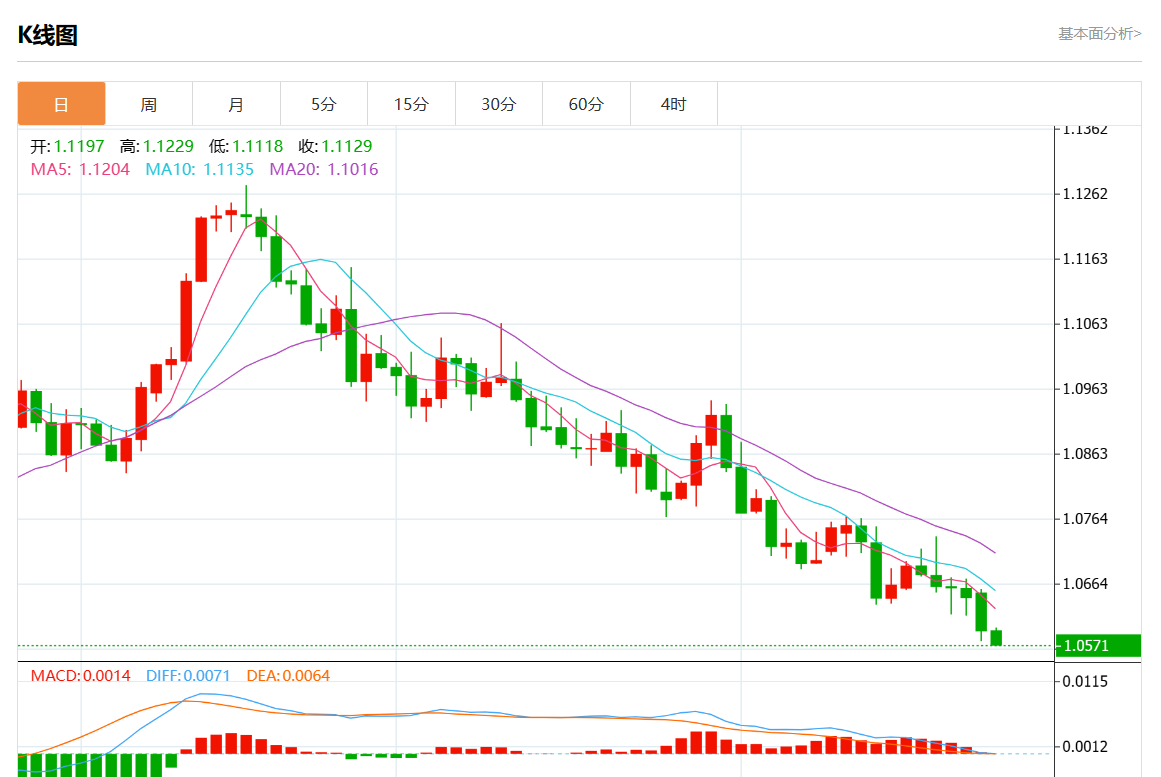Click the MA5: 1.1204 label

click(x=80, y=169)
